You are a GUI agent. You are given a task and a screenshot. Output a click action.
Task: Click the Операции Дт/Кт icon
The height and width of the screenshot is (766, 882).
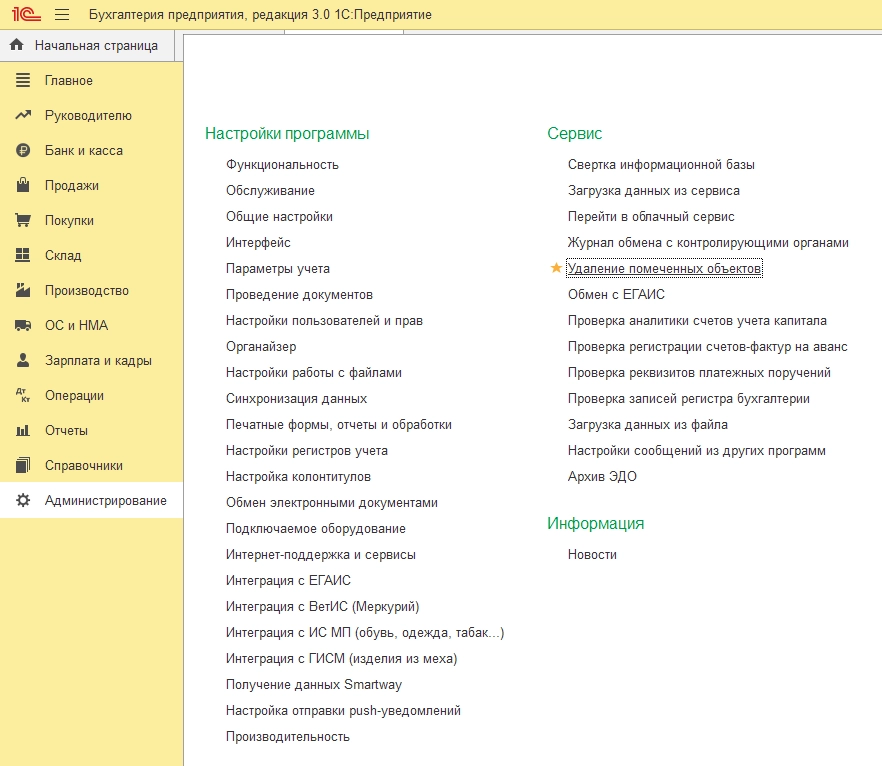pos(23,395)
